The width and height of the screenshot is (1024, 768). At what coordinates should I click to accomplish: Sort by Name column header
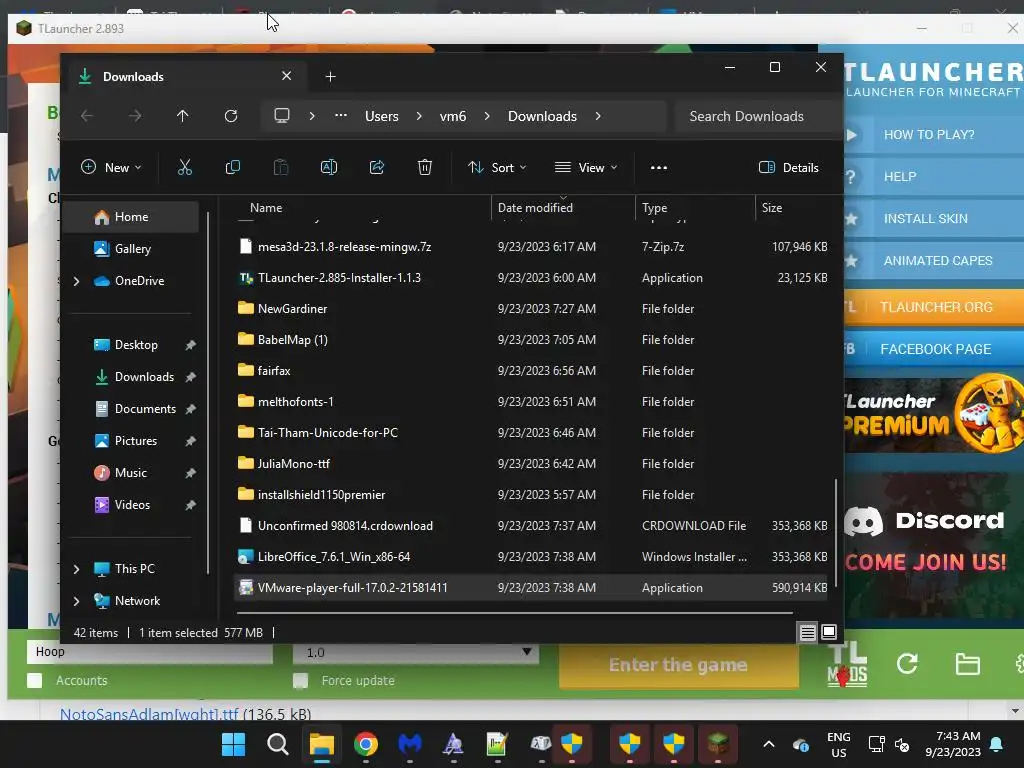[266, 208]
